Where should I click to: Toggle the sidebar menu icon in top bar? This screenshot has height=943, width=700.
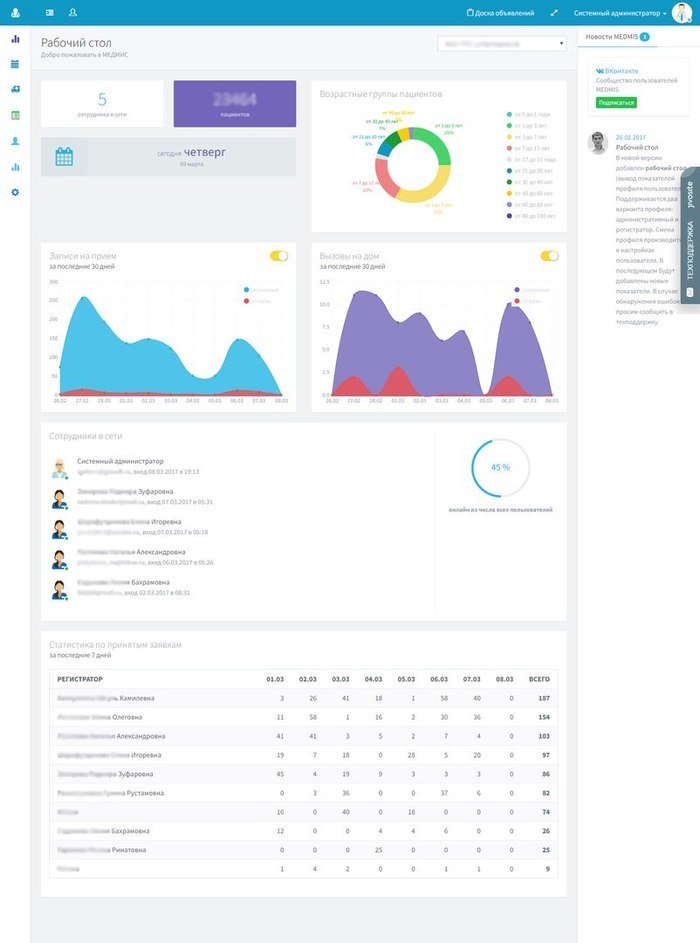[x=50, y=12]
